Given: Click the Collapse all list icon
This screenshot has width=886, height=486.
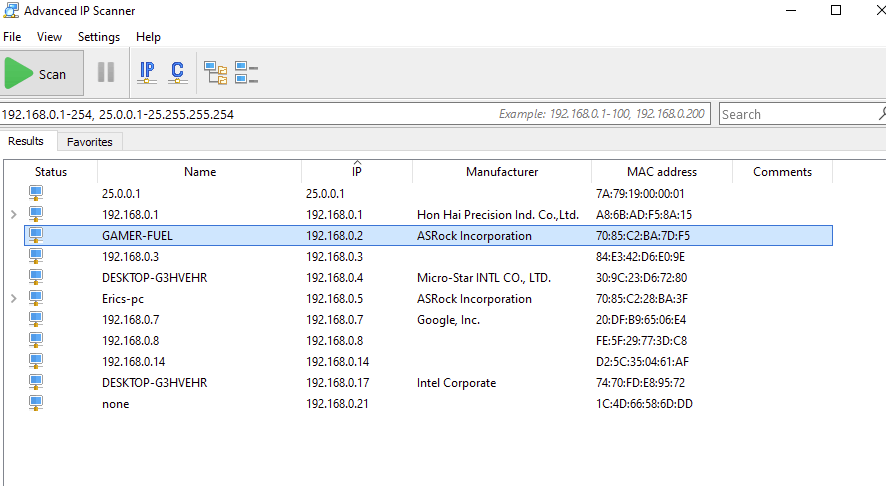Looking at the screenshot, I should (x=246, y=73).
